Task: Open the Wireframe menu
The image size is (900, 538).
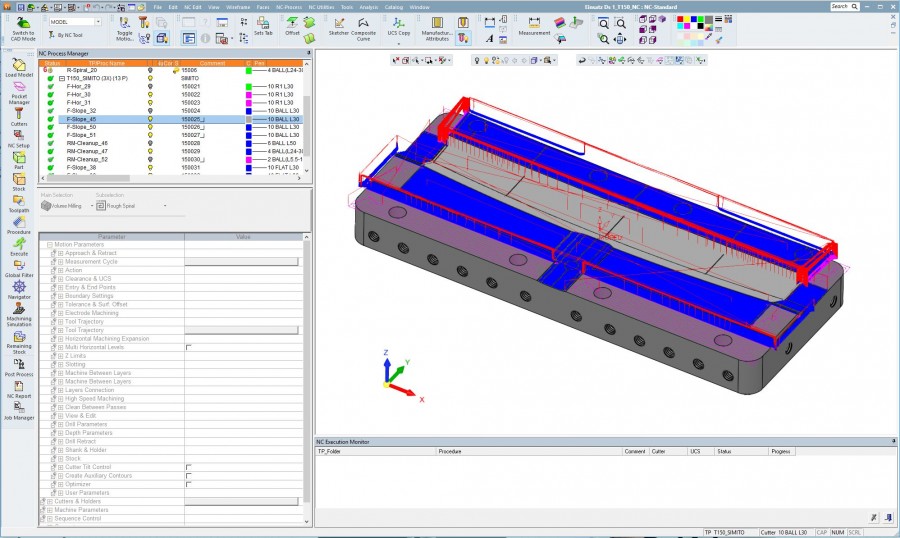Action: pos(238,7)
